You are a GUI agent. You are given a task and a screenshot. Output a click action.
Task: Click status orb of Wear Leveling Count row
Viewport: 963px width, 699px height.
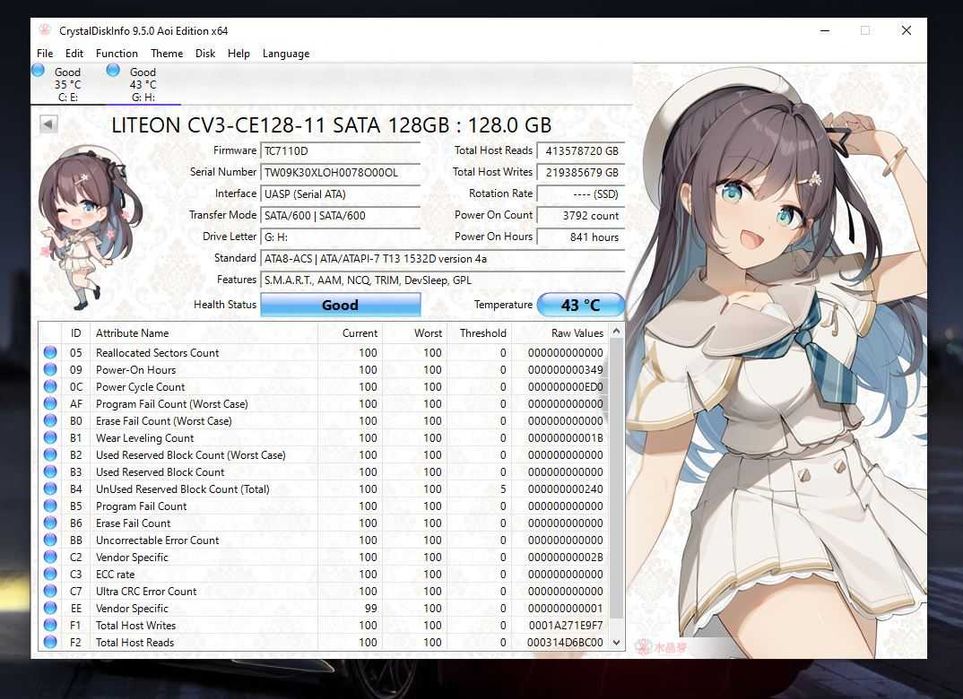pos(50,438)
